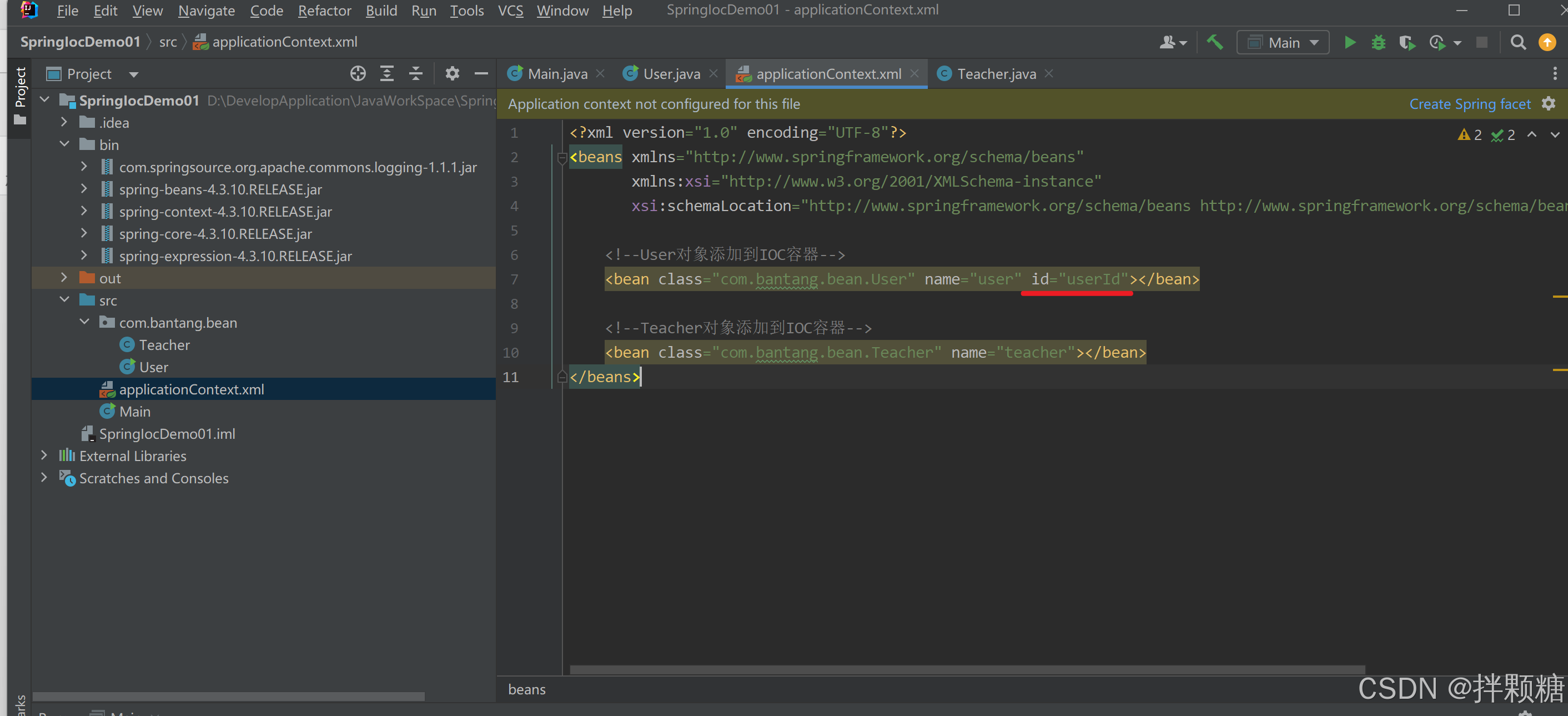Switch to the Teacher.java tab

click(x=996, y=74)
